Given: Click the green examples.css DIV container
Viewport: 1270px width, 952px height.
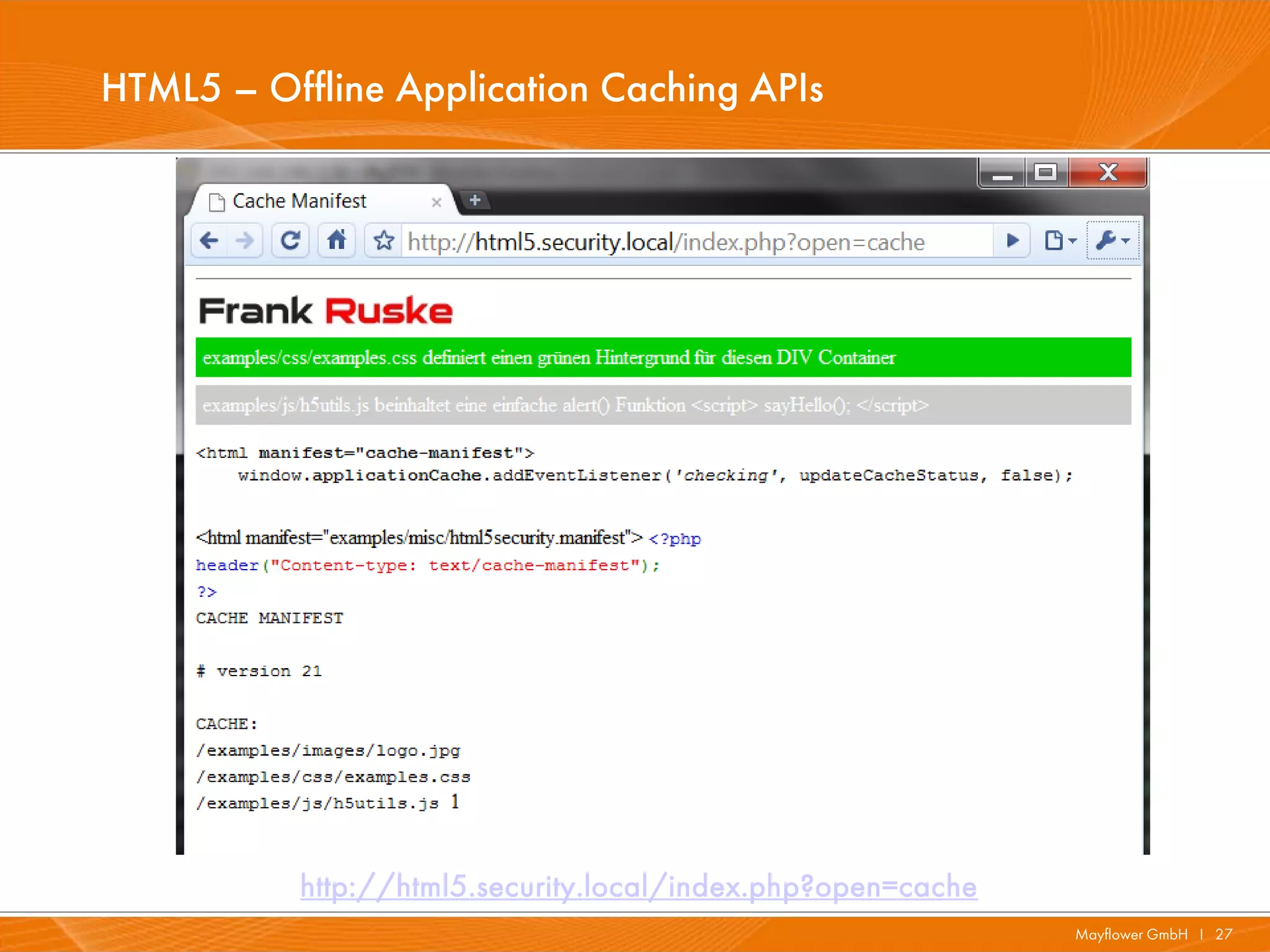Looking at the screenshot, I should pos(663,357).
